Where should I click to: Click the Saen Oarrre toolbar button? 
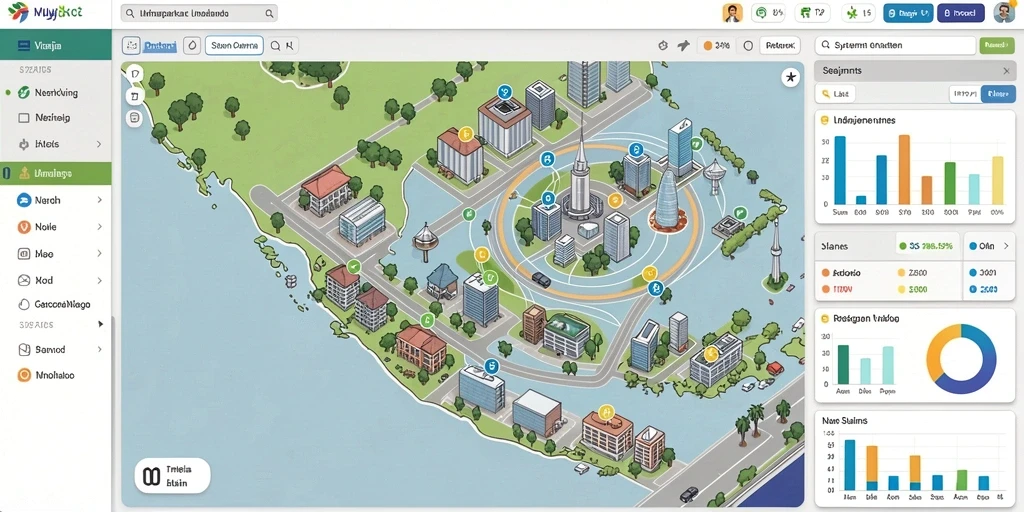(x=234, y=45)
